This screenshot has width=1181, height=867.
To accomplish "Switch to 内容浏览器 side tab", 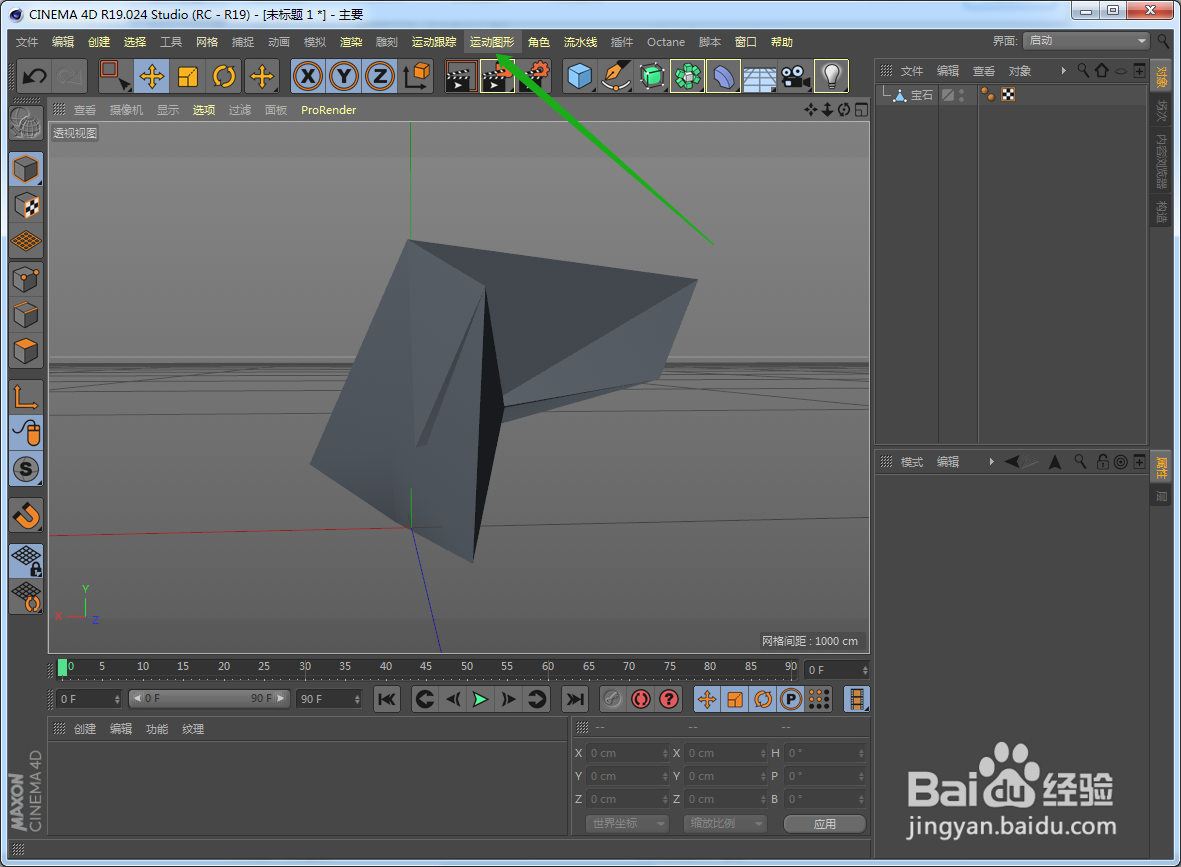I will click(x=1161, y=161).
